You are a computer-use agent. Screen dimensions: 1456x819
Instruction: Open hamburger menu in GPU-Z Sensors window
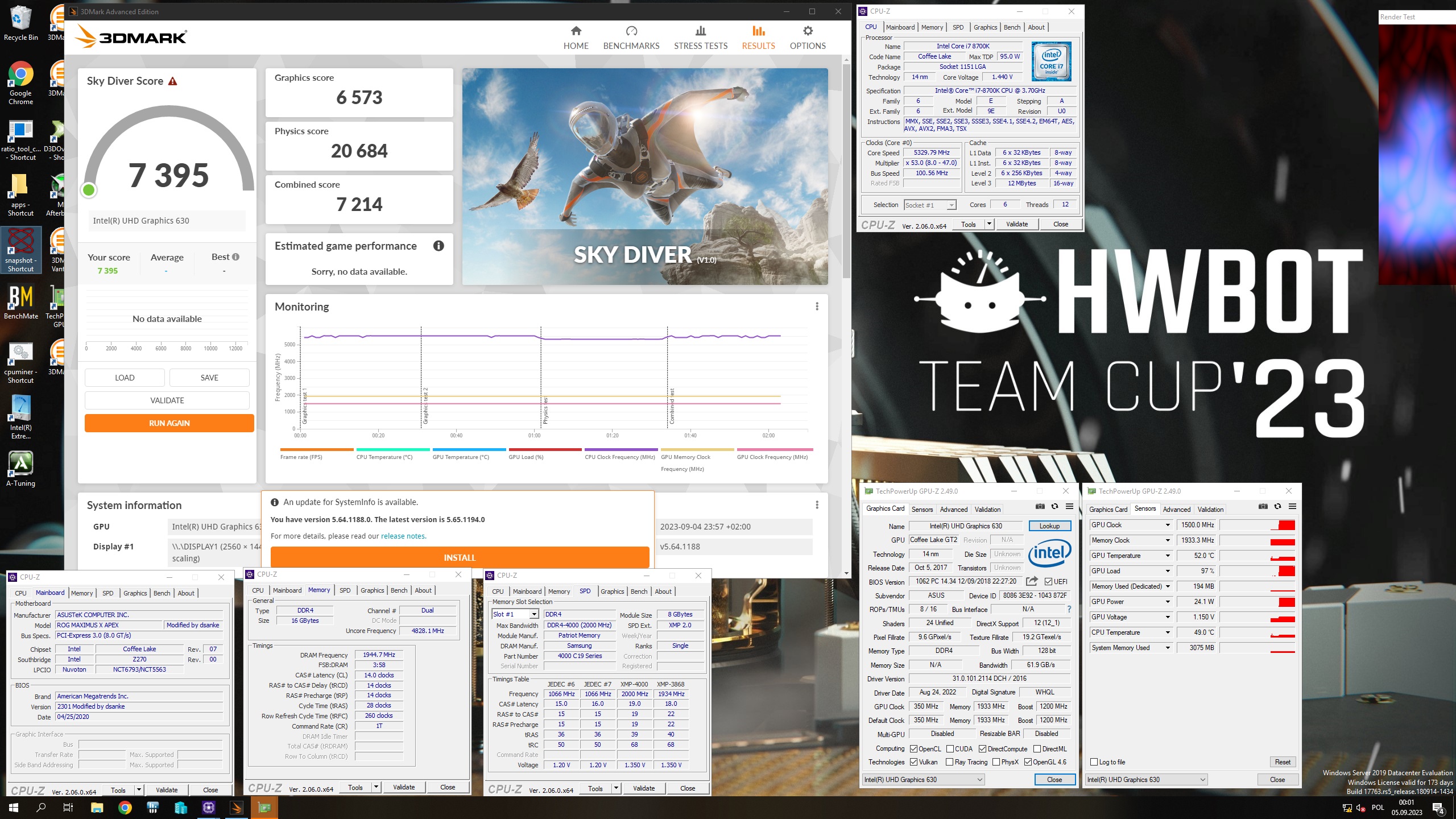1292,506
